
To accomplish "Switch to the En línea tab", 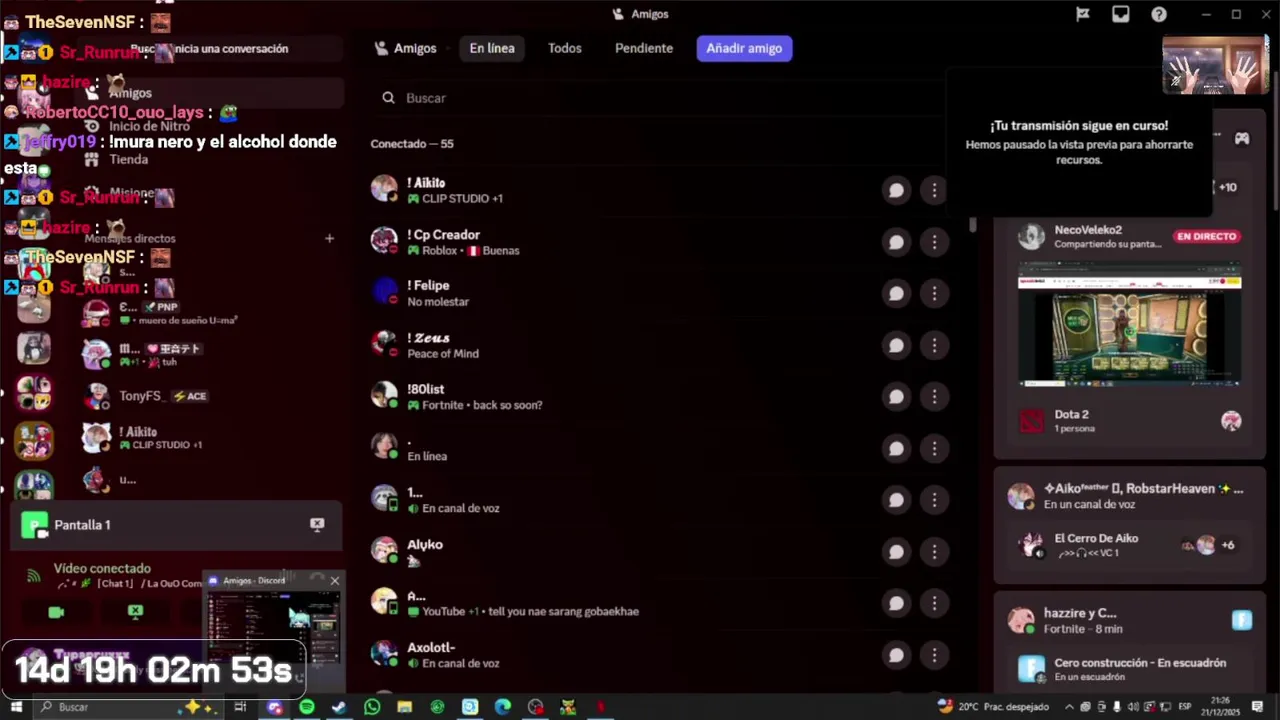I will pos(492,48).
